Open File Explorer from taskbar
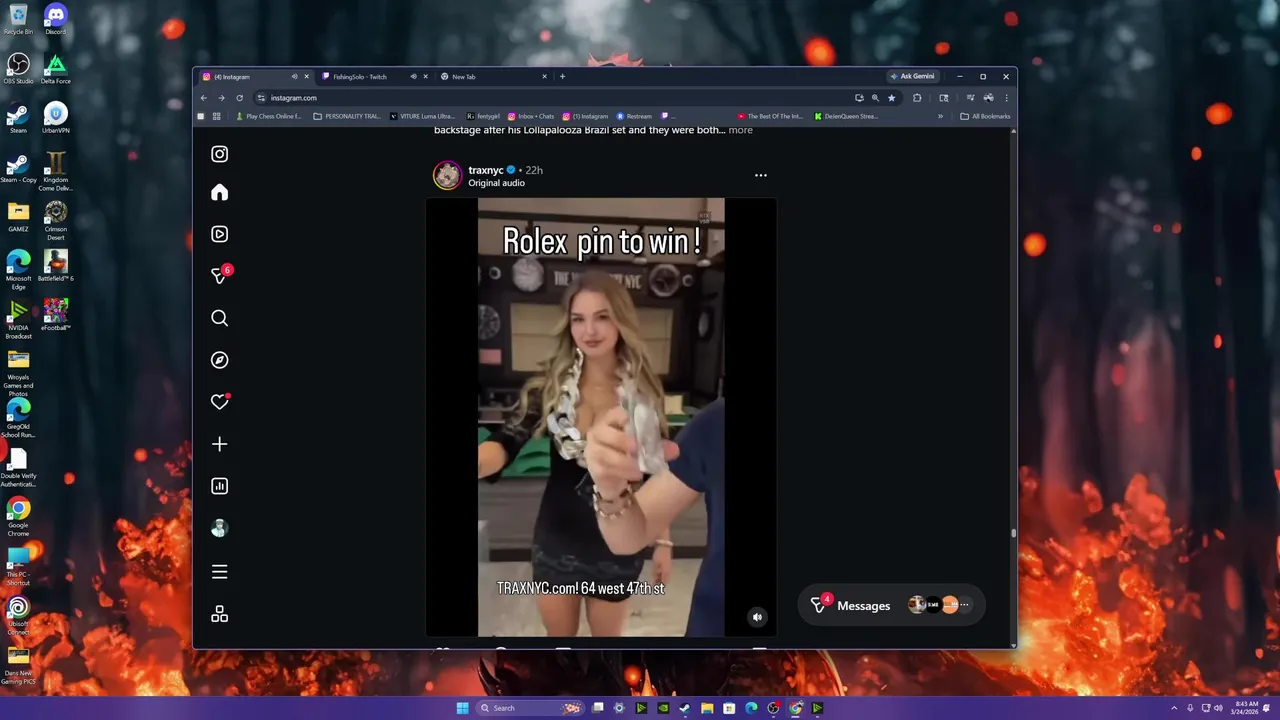Screen dimensions: 1280x720 point(707,708)
